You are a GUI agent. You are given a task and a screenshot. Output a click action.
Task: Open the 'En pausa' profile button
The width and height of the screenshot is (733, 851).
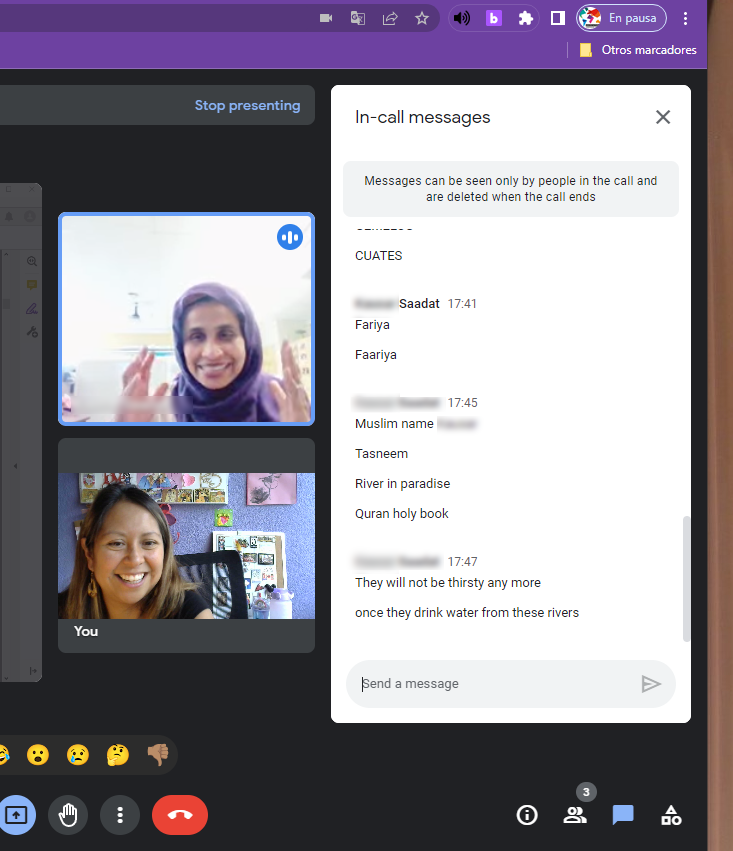[x=621, y=18]
